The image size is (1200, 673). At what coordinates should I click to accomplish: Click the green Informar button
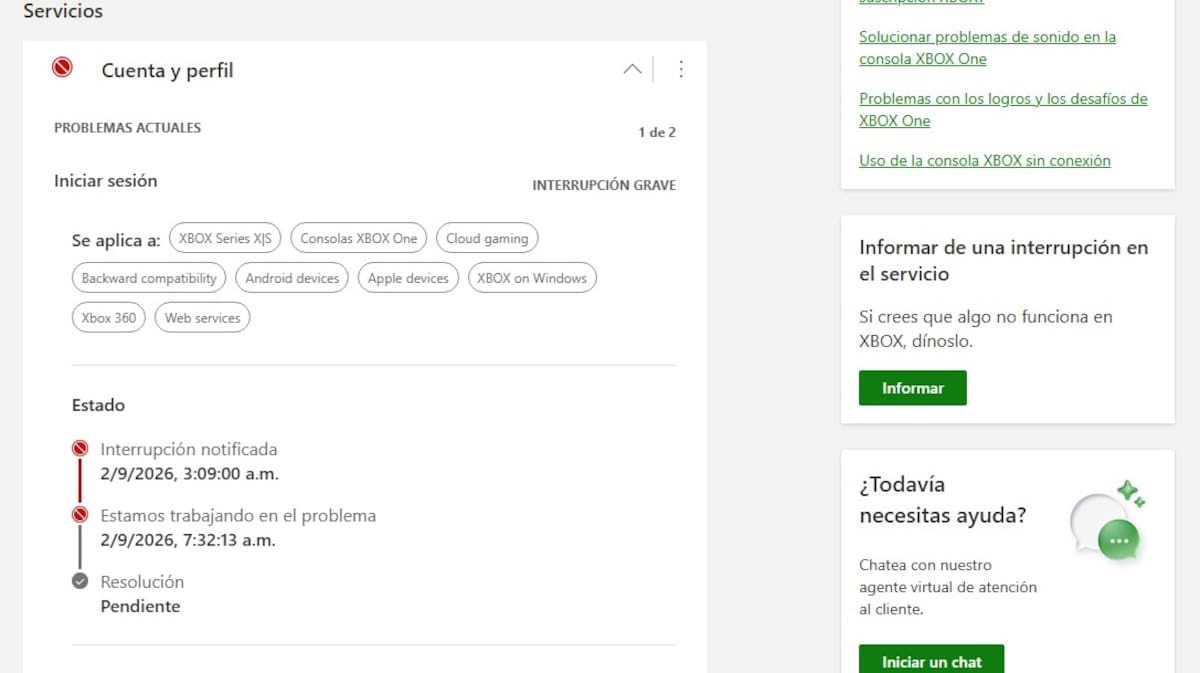point(913,388)
